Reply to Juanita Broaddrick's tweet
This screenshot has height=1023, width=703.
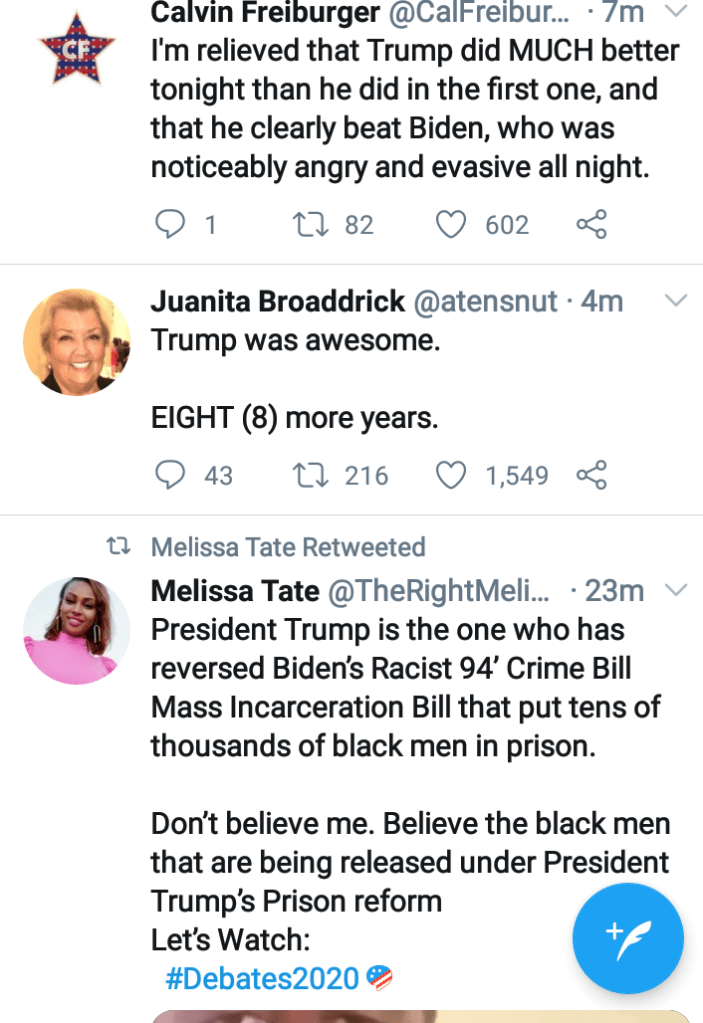tap(170, 475)
